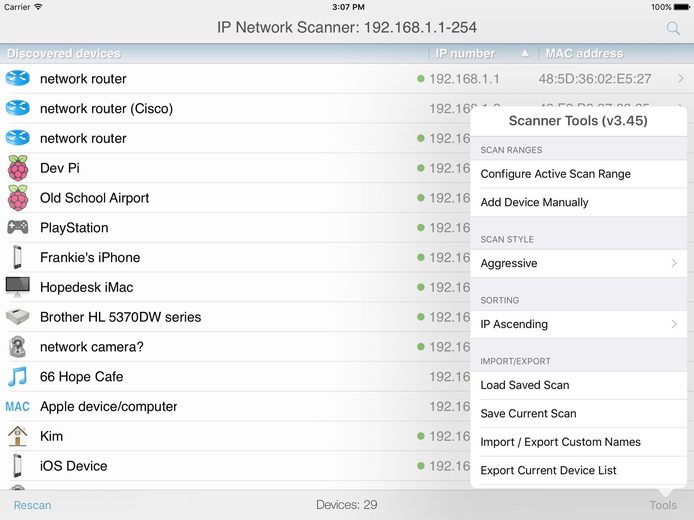Choose Configure Active Scan Range
Screen dimensions: 694x520
578,174
